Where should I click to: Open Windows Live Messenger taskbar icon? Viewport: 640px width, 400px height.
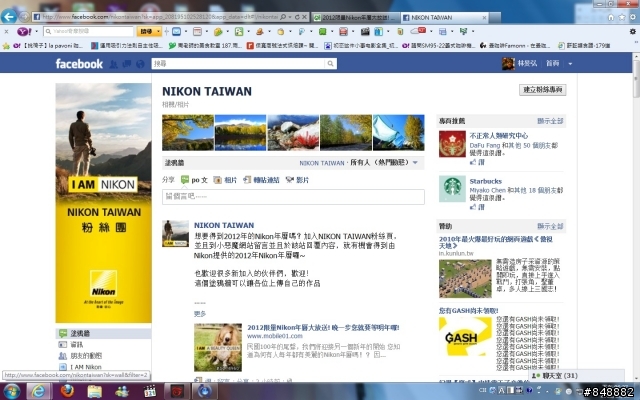122,391
